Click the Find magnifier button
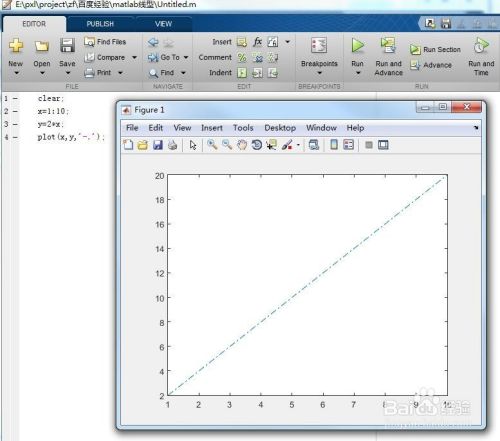The width and height of the screenshot is (500, 441). 162,73
